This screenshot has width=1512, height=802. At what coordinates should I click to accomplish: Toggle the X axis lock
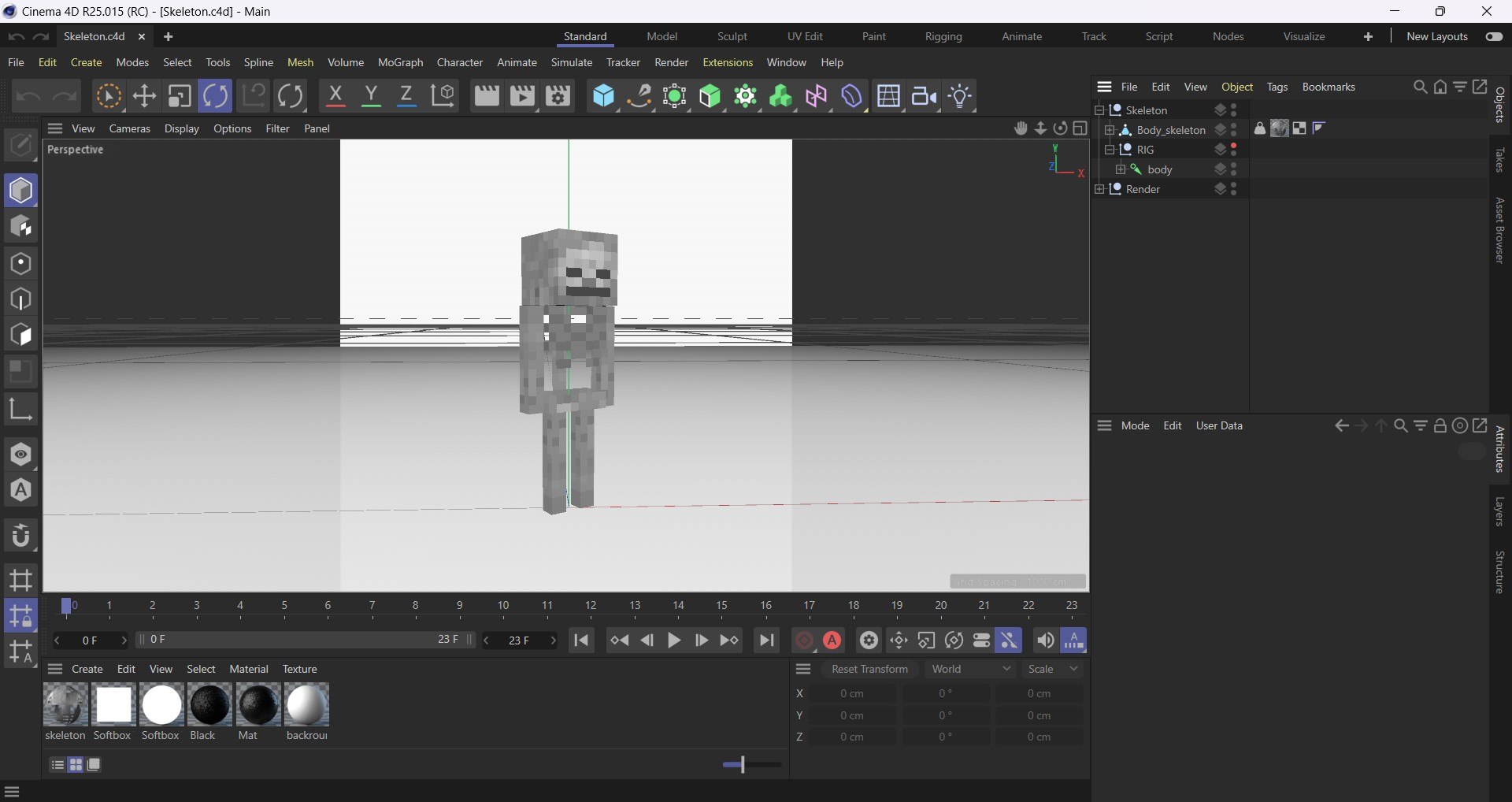(335, 96)
